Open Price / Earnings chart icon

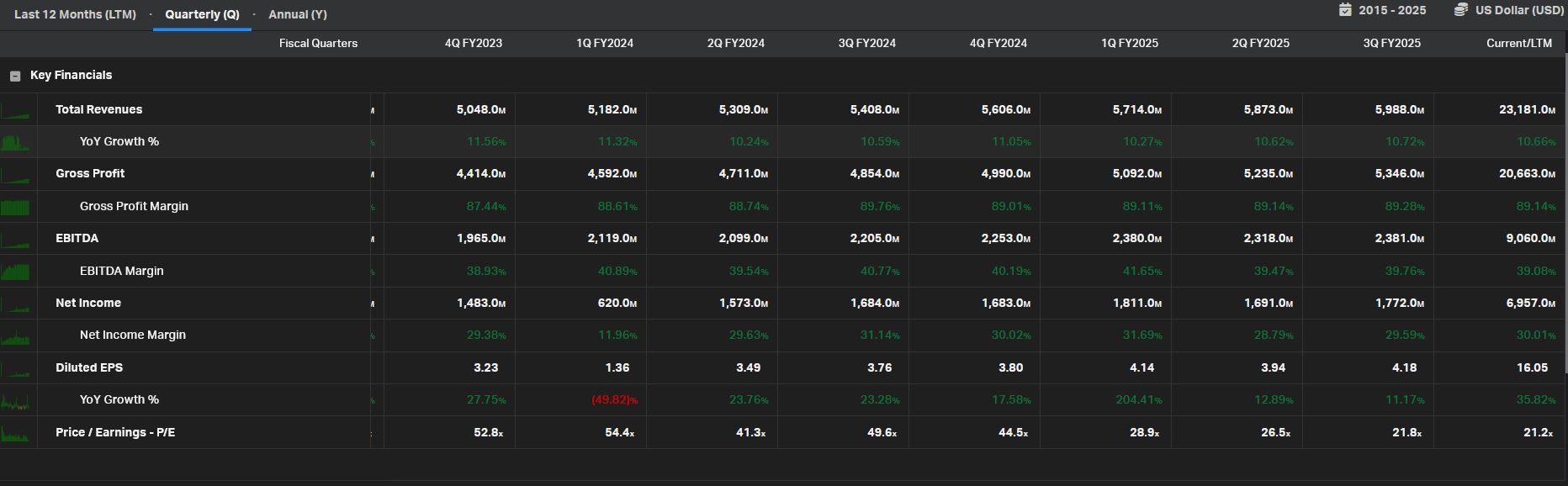point(15,432)
